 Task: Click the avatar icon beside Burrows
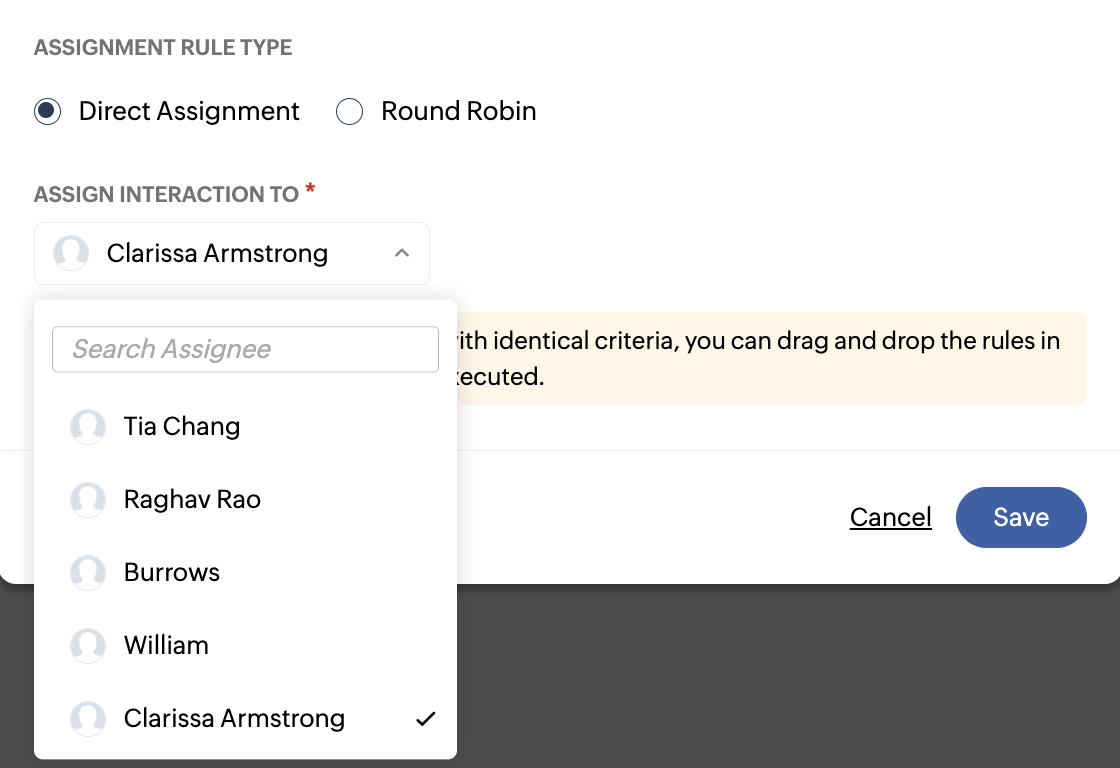coord(88,573)
